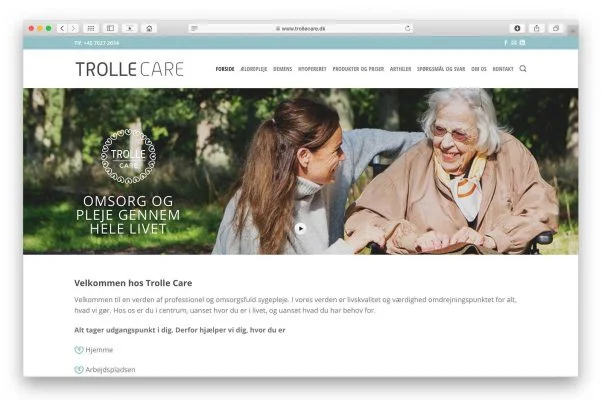Image resolution: width=602 pixels, height=400 pixels.
Task: Go forward with the Safari forward arrow
Action: 73,28
